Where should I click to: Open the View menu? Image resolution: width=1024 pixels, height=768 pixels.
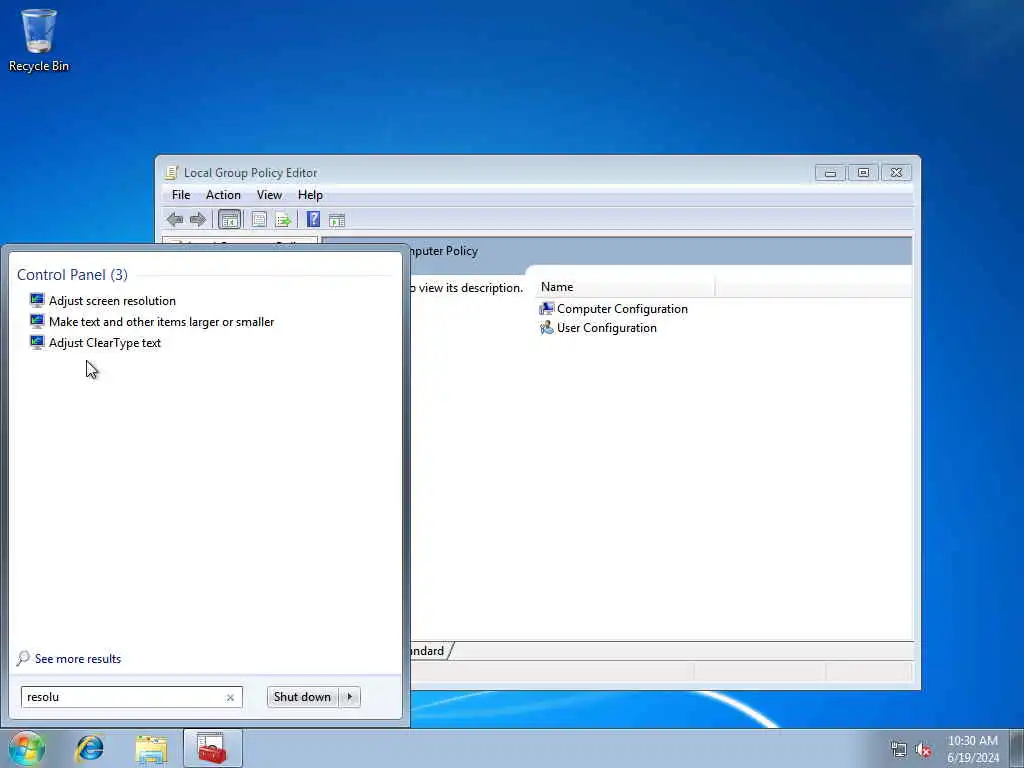[x=269, y=195]
